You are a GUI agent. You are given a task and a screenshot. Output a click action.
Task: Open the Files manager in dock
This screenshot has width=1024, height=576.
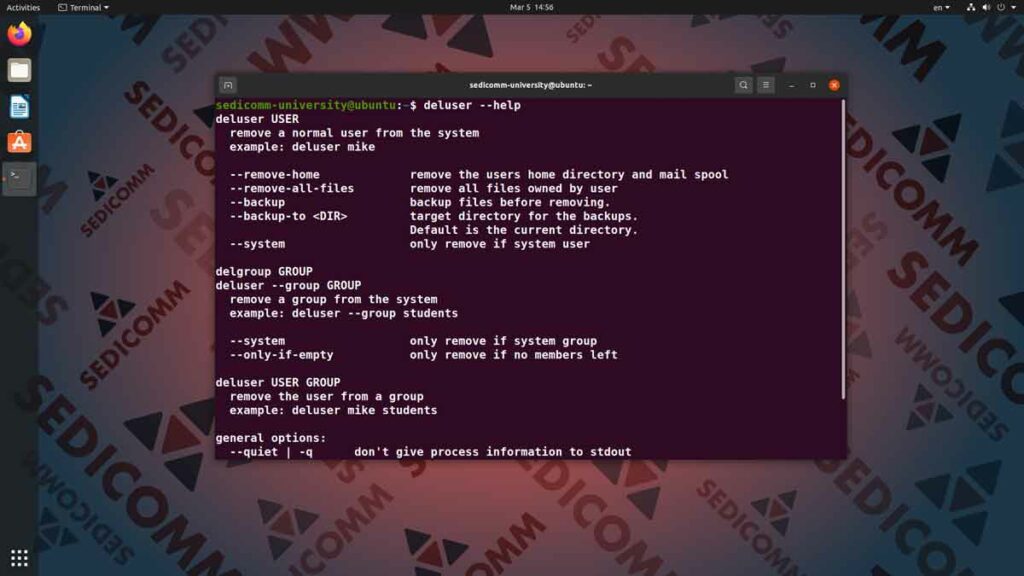point(19,70)
